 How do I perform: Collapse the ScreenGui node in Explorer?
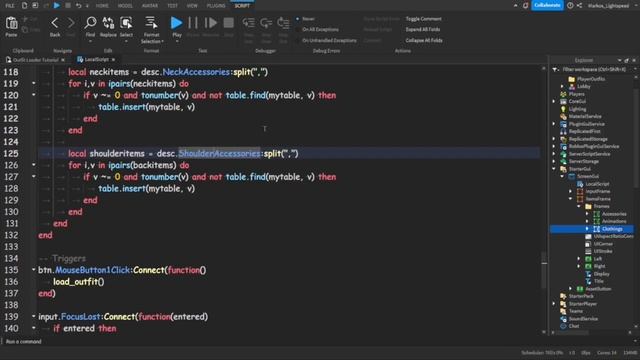click(x=562, y=176)
